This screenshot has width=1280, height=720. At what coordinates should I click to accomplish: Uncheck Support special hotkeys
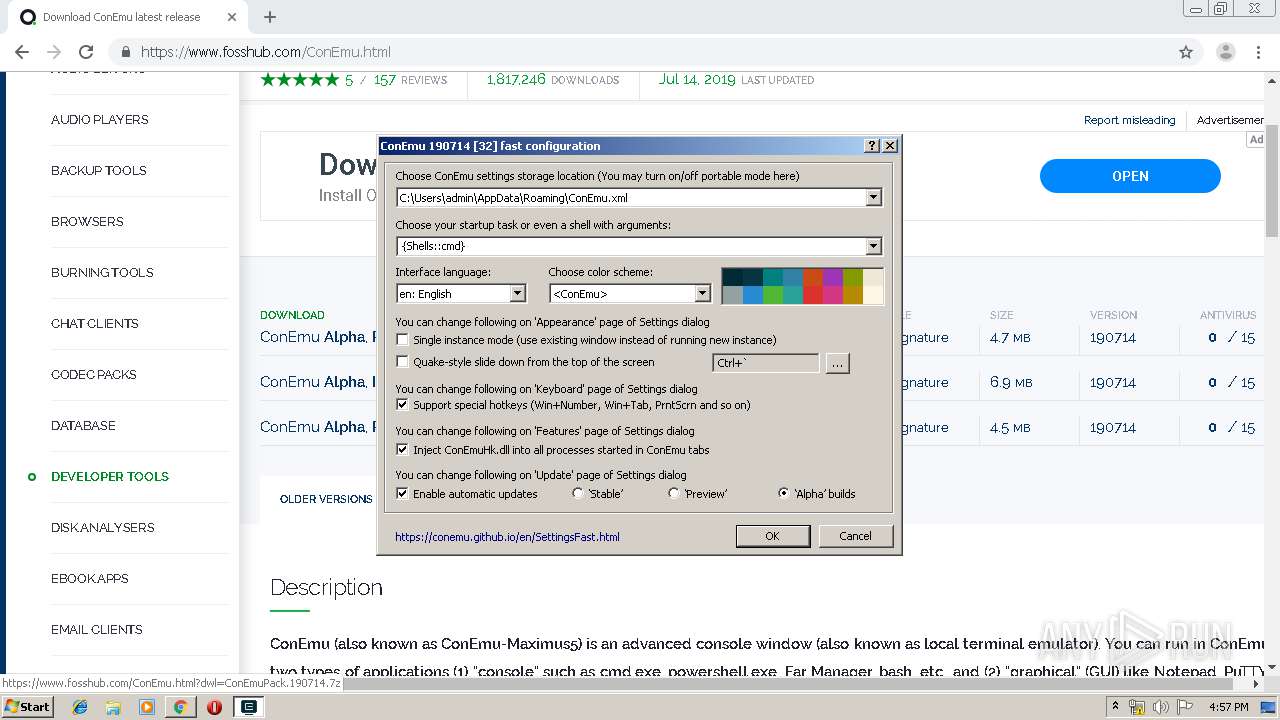(x=403, y=405)
